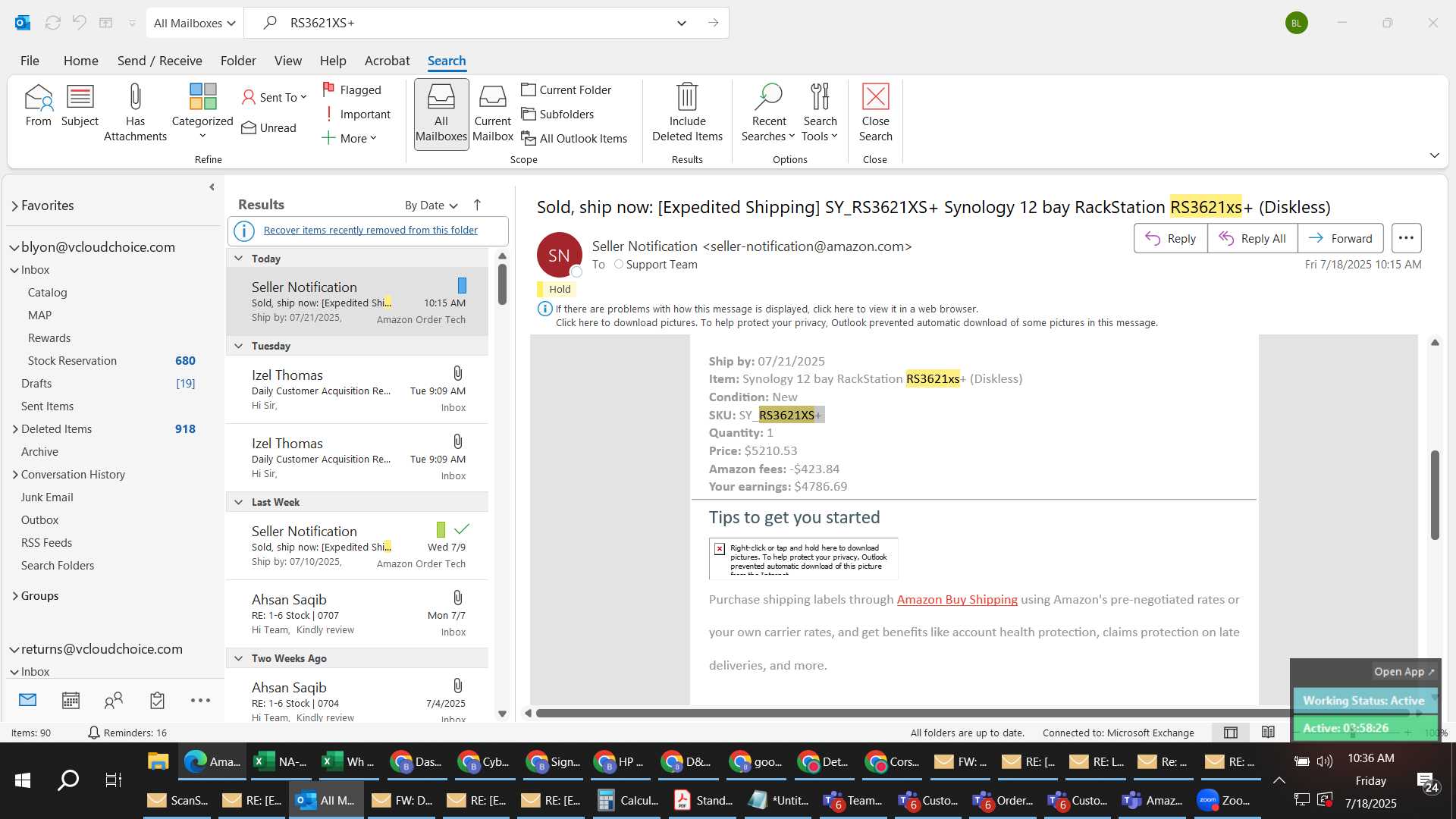
Task: Expand the Deleted Items folder
Action: point(14,429)
